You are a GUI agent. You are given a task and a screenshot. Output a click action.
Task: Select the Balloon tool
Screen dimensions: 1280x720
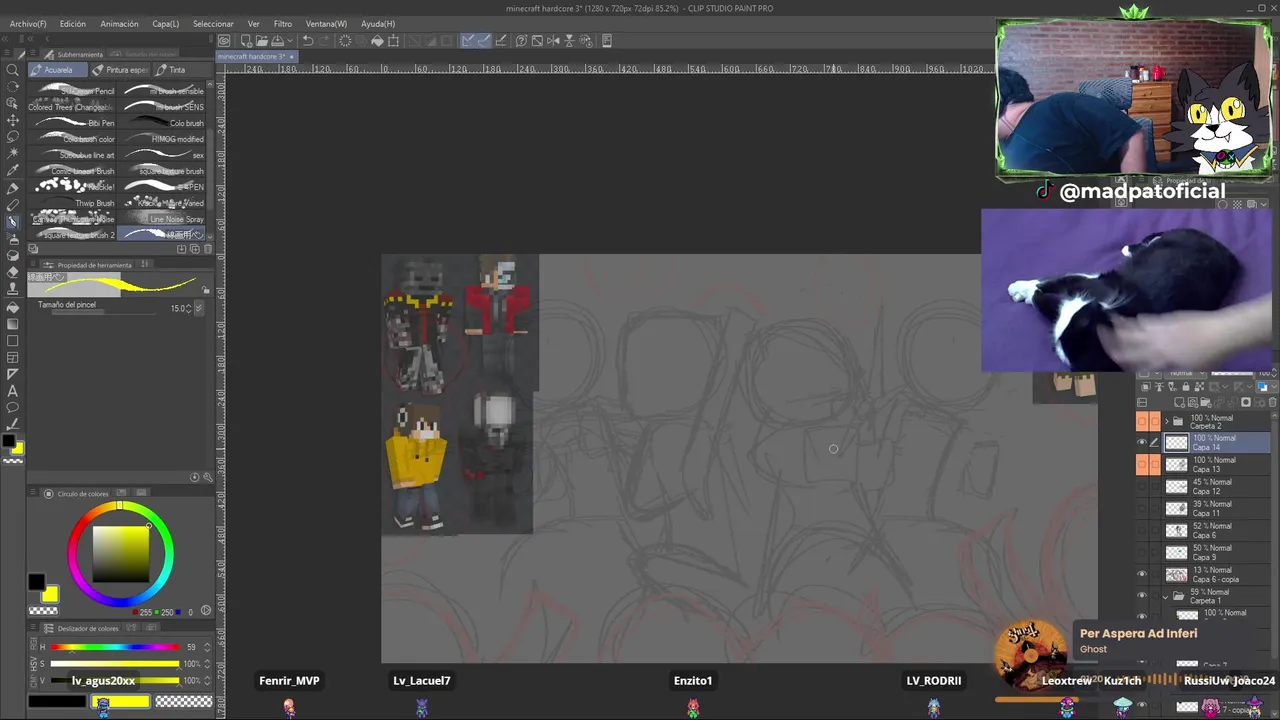[13, 408]
